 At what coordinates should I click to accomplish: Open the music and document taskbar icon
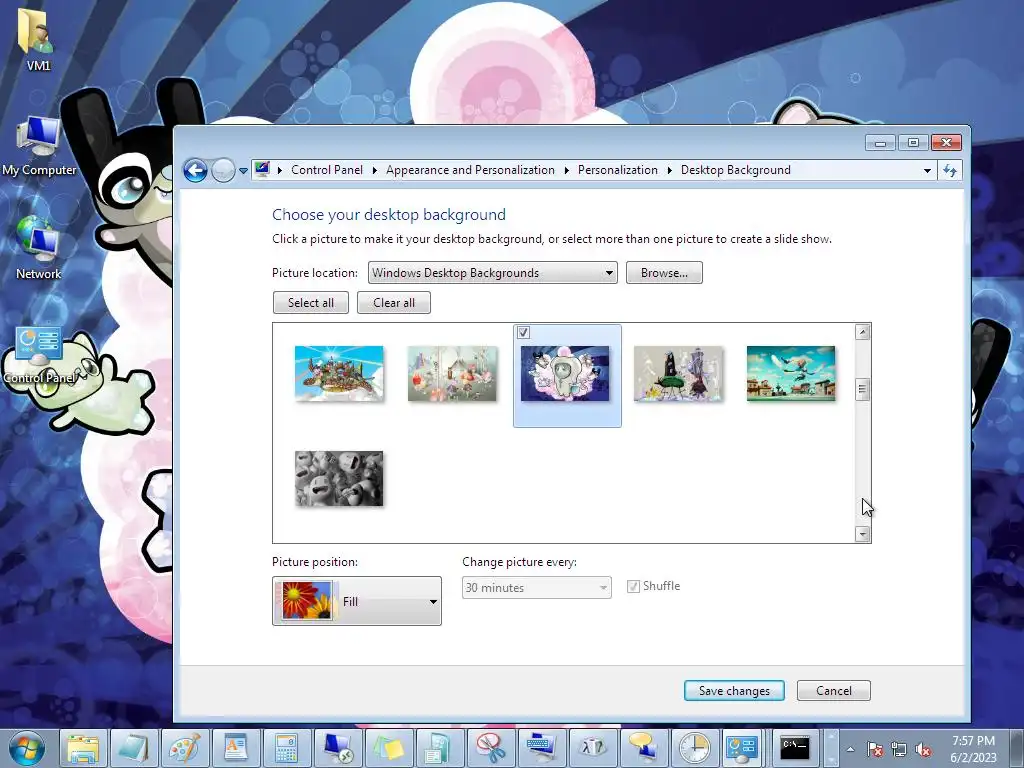point(439,748)
